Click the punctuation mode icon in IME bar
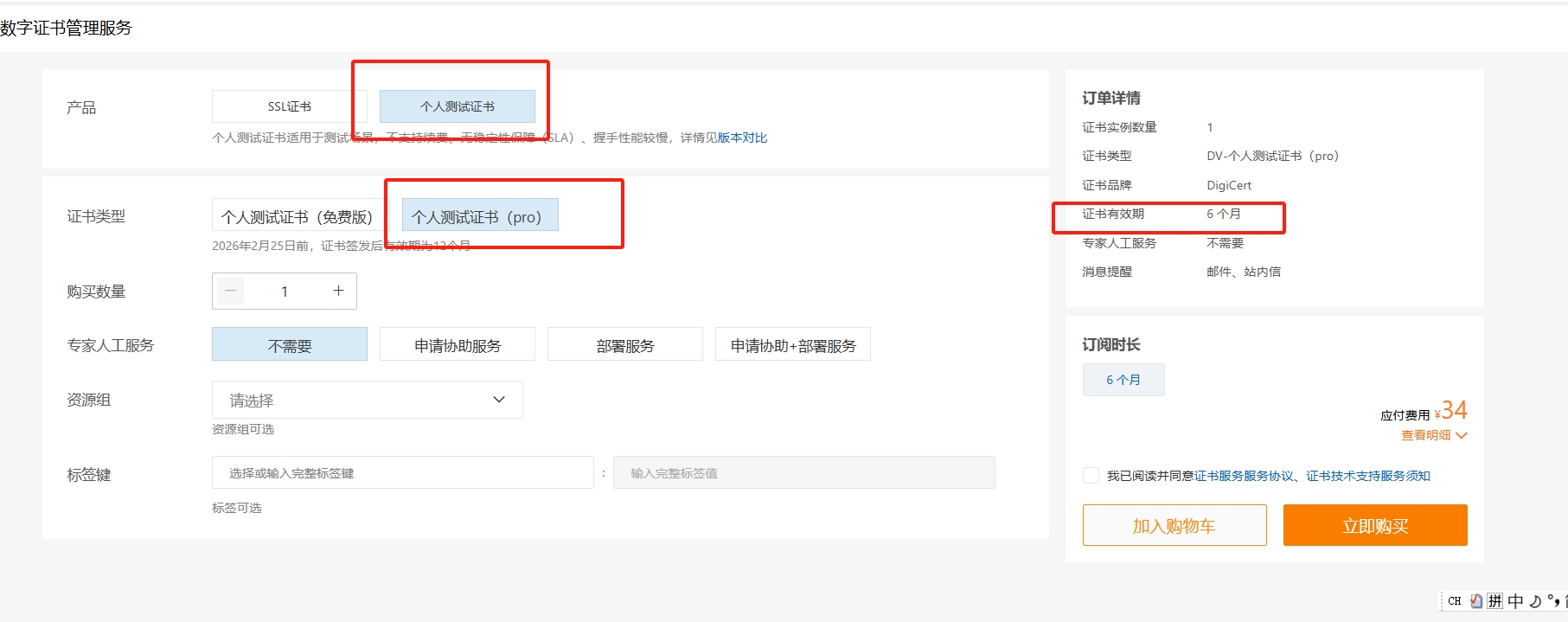The image size is (1568, 622). [x=1553, y=600]
